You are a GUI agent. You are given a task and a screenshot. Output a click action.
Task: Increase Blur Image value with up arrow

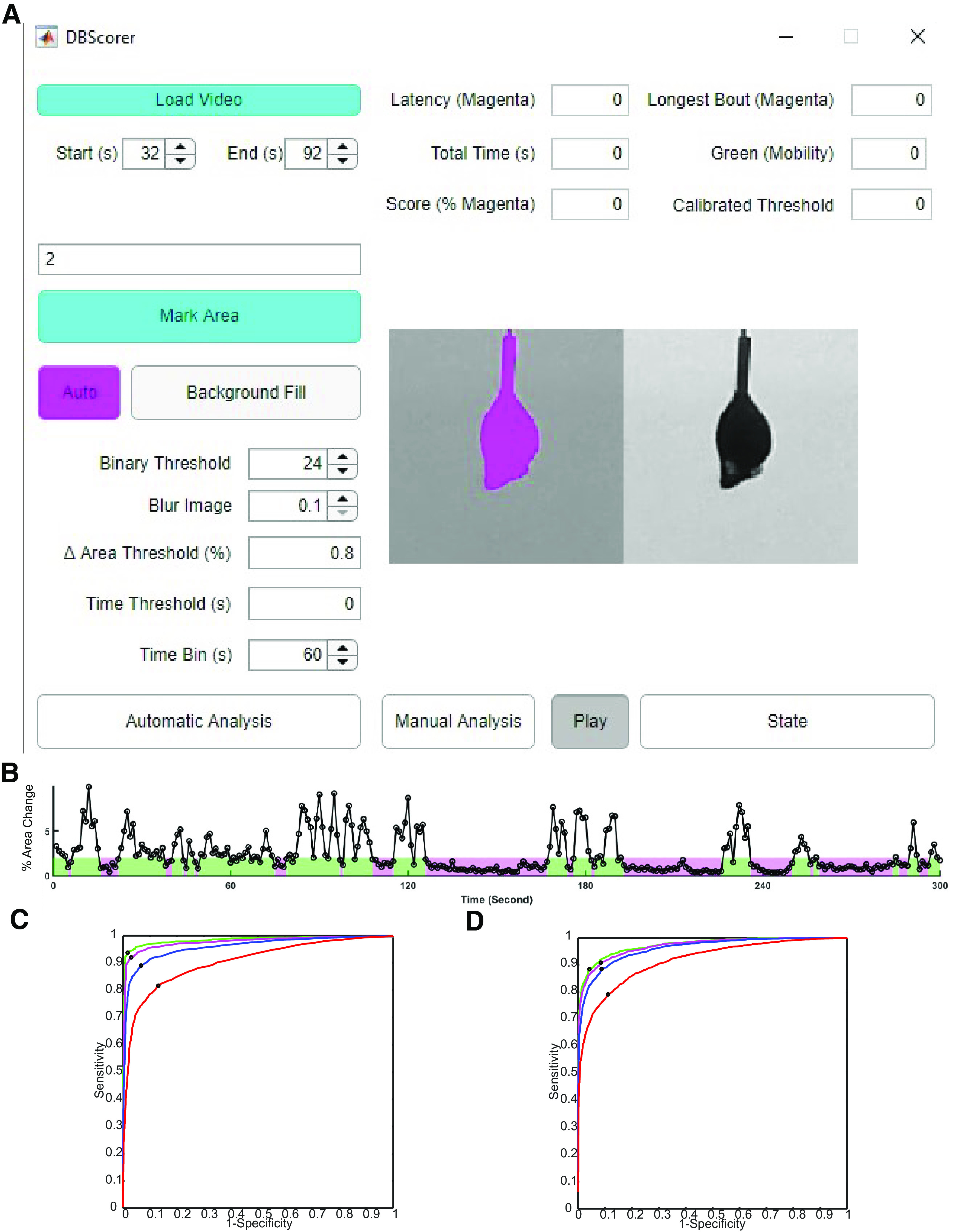tap(342, 499)
